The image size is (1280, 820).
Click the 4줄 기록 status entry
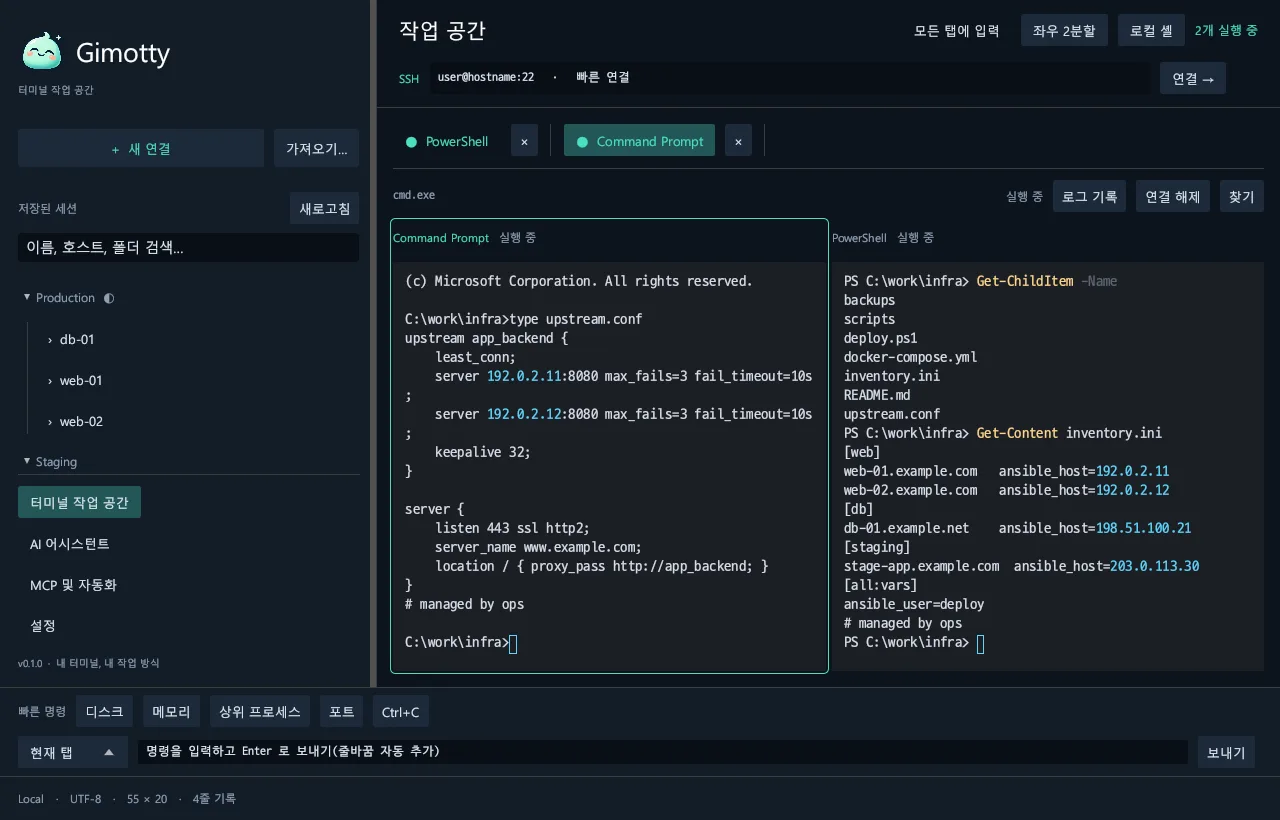(214, 799)
